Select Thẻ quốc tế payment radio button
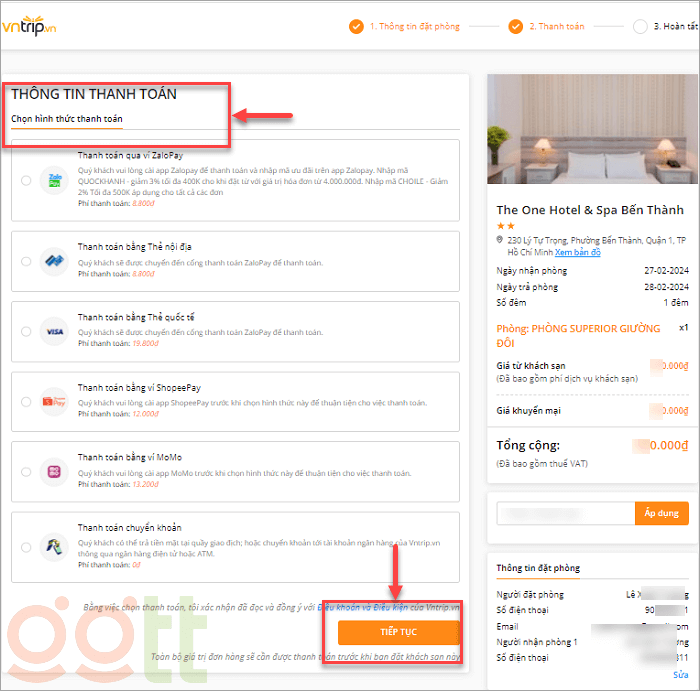This screenshot has height=691, width=700. [26, 331]
